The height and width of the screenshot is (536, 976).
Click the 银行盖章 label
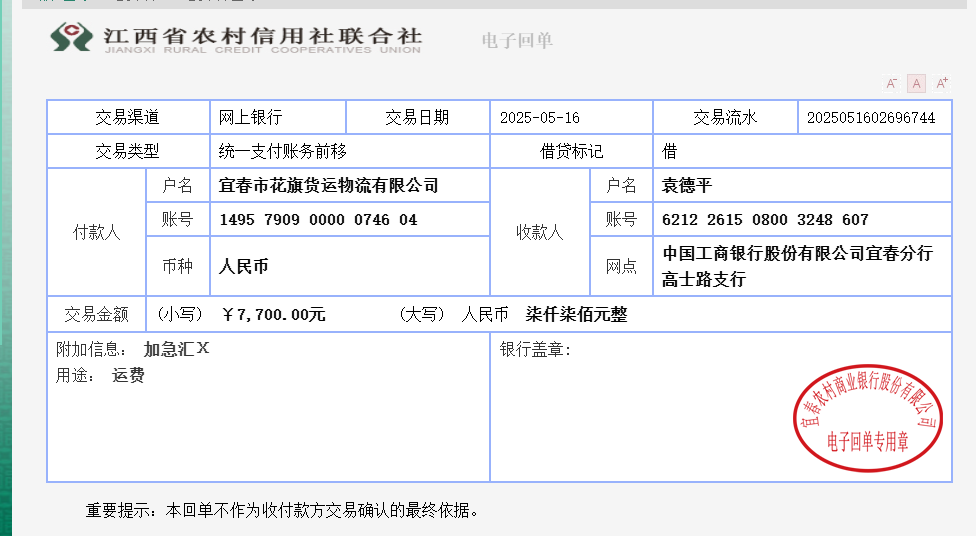click(535, 349)
